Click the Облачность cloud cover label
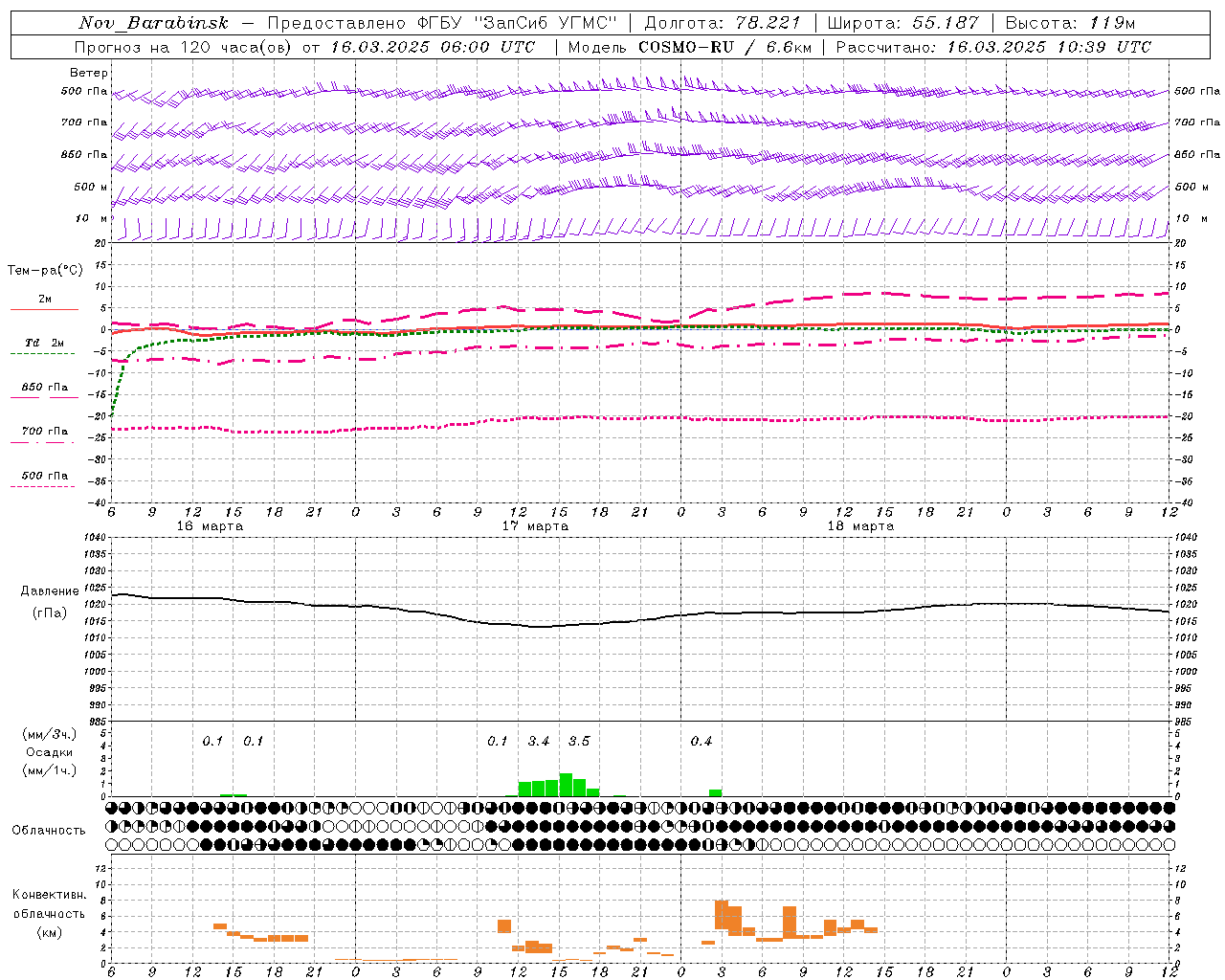This screenshot has height=980, width=1225. click(x=49, y=831)
